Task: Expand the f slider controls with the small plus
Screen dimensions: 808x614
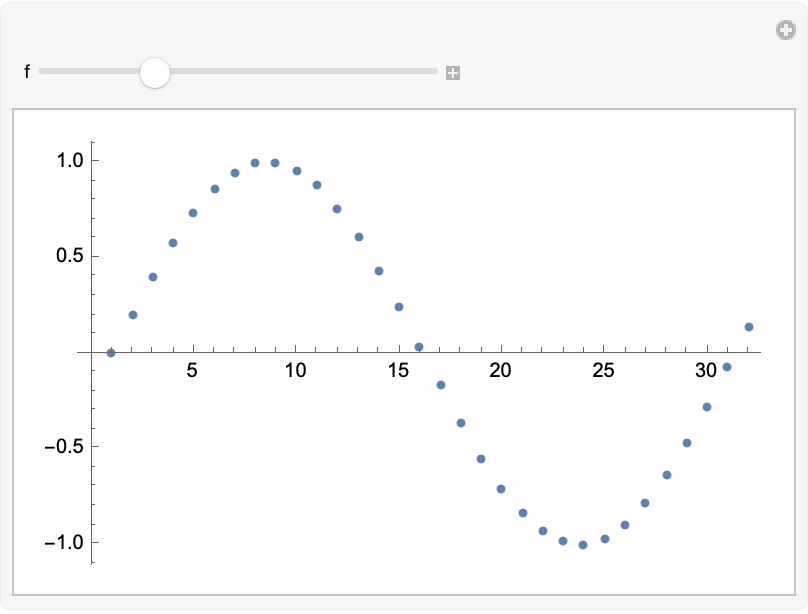Action: pyautogui.click(x=452, y=73)
